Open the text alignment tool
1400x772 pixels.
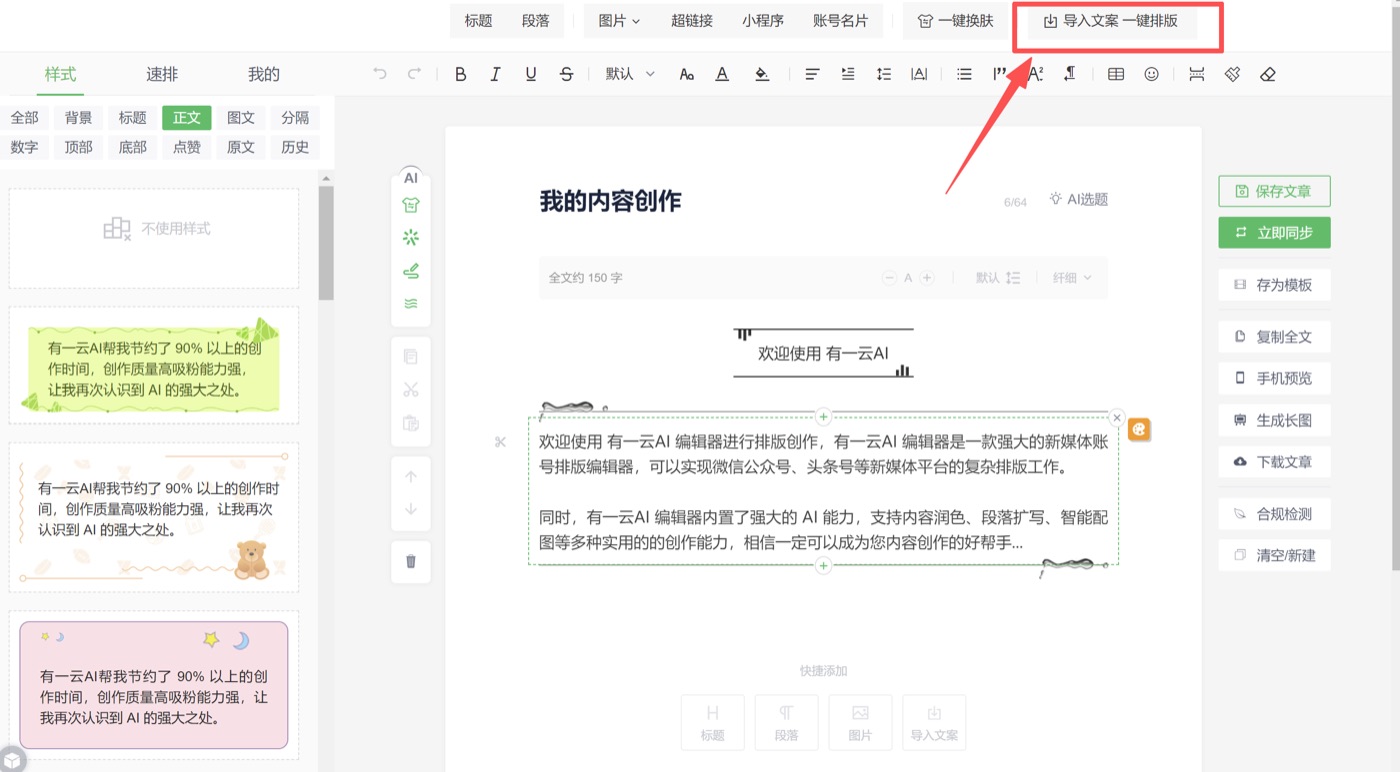(812, 74)
